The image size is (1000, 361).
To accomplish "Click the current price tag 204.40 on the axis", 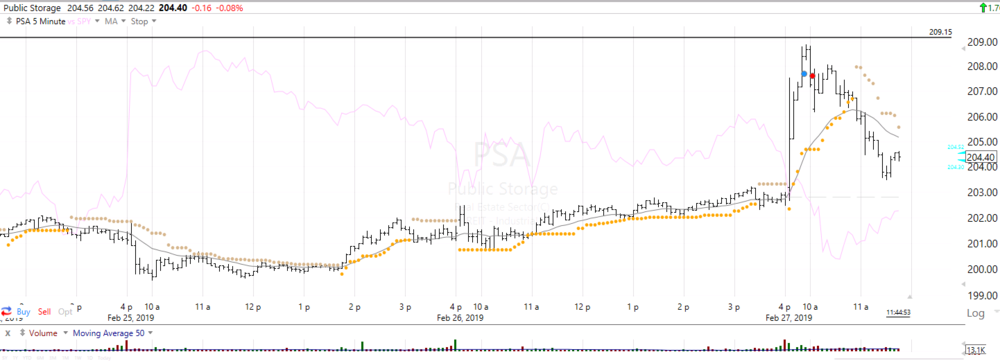I will tap(982, 157).
